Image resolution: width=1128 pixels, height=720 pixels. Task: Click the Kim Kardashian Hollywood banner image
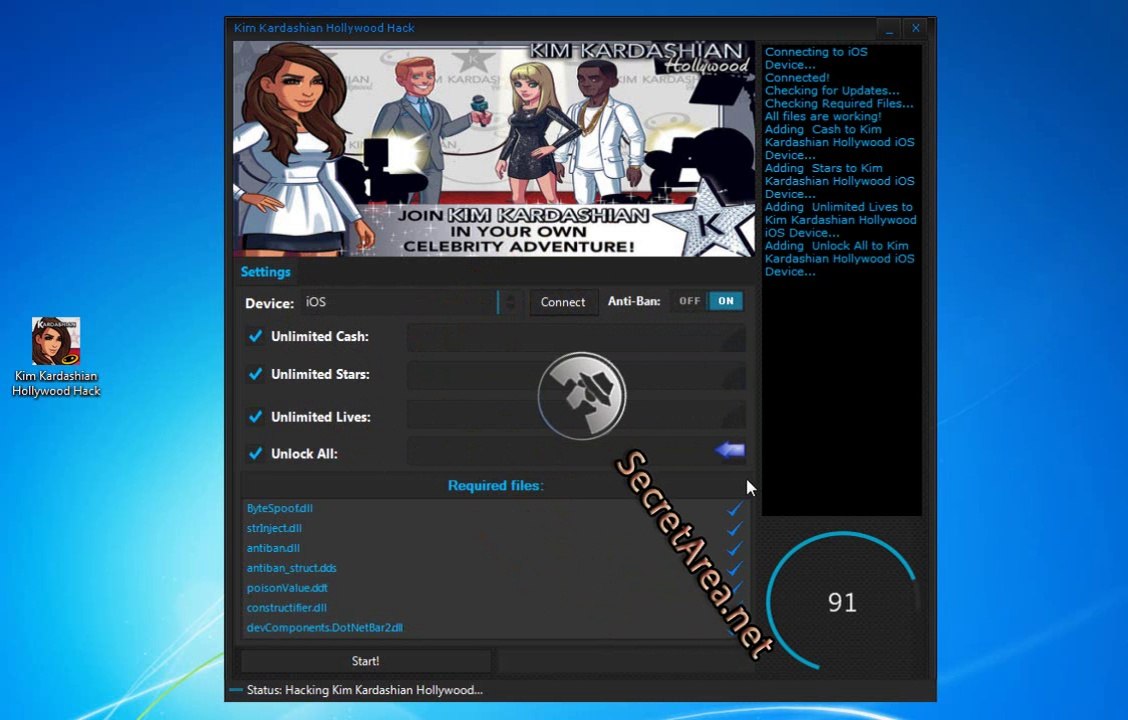coord(494,149)
